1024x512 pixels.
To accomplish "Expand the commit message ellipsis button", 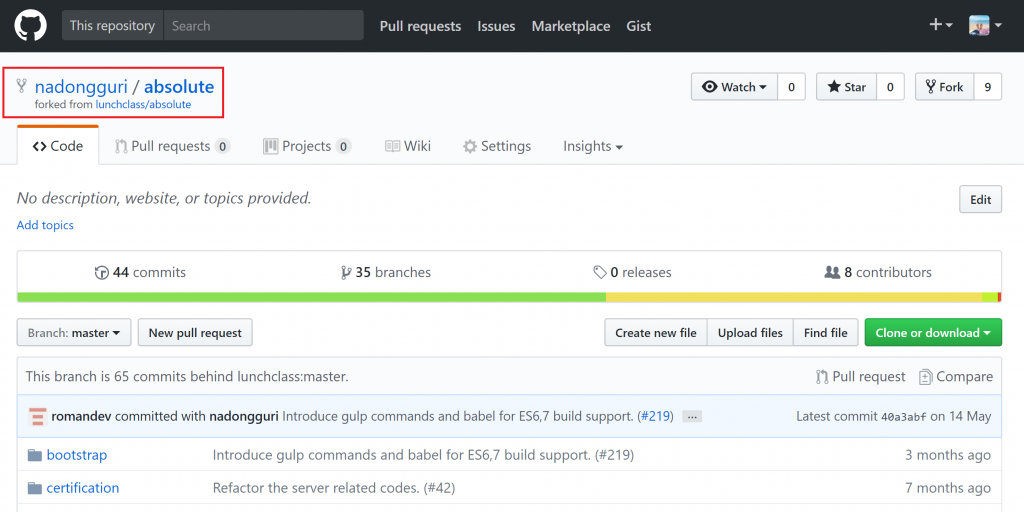I will pos(692,417).
